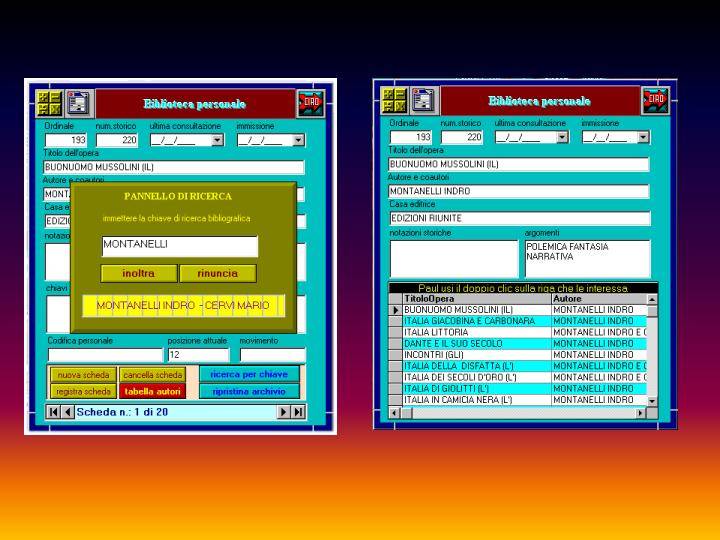This screenshot has height=540, width=720.
Task: Click the cancella scheda button
Action: (x=152, y=375)
